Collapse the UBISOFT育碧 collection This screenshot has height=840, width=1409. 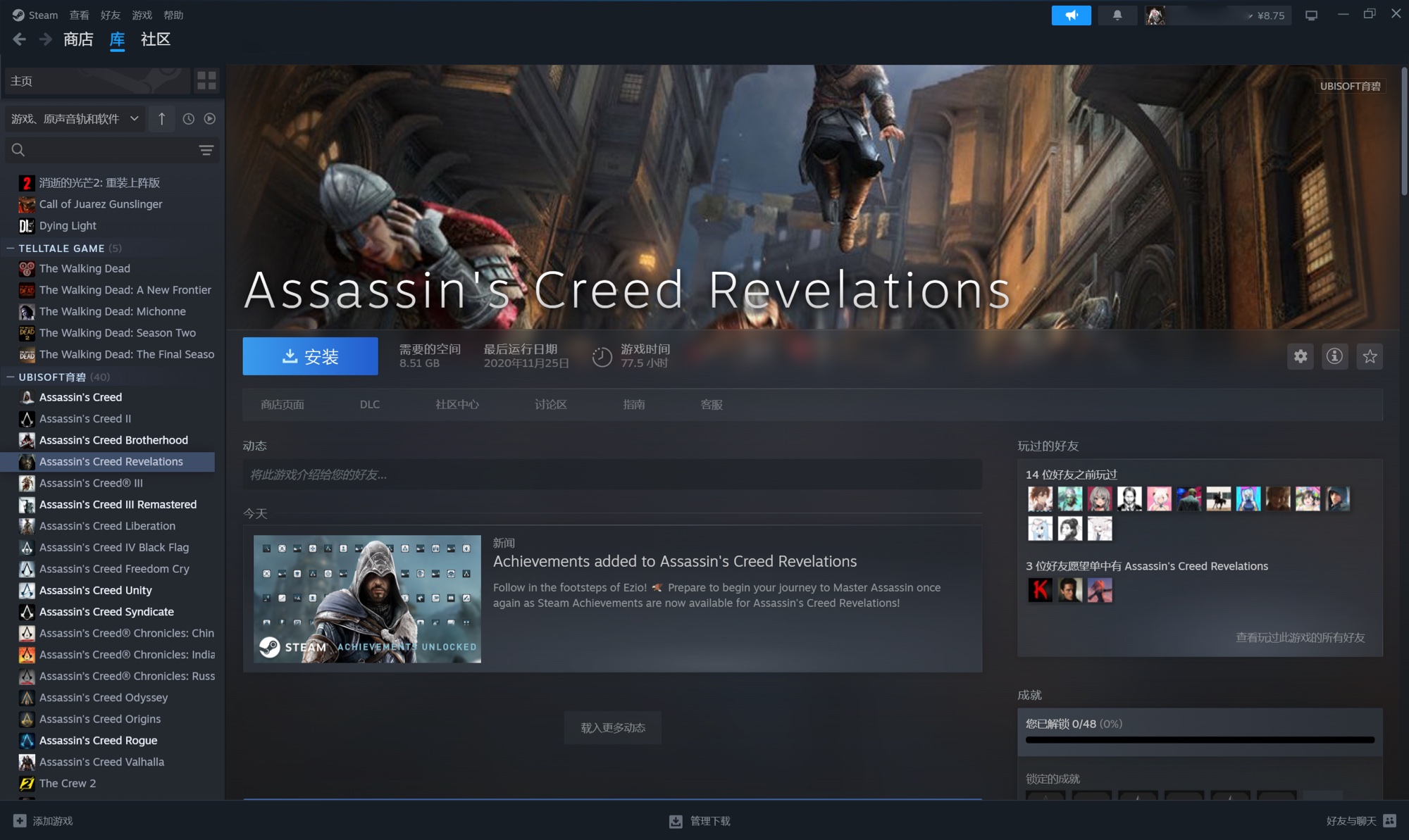11,377
